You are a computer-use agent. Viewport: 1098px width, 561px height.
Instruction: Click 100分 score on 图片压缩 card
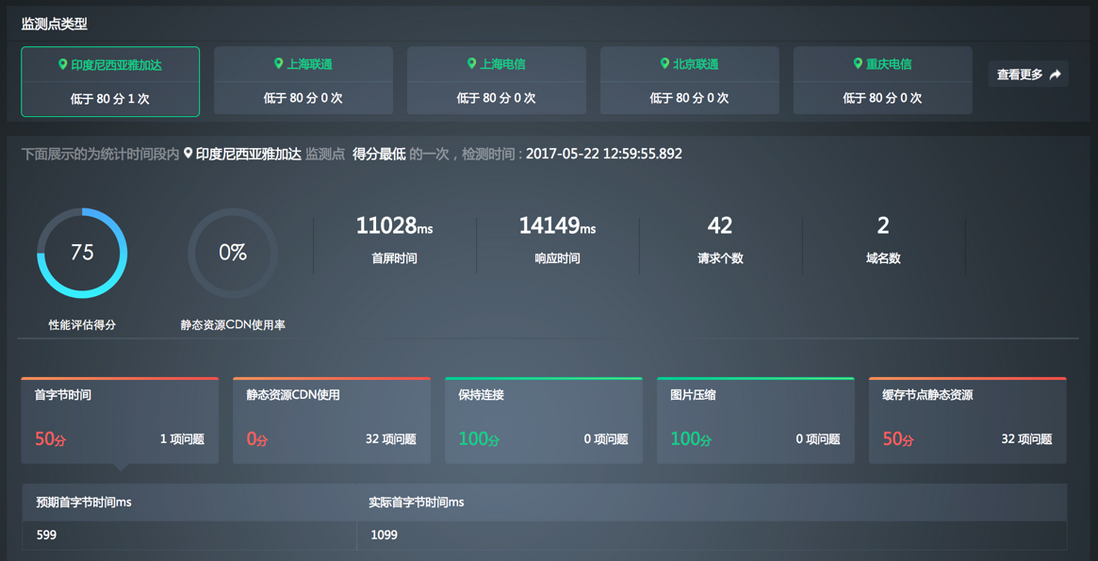click(691, 439)
